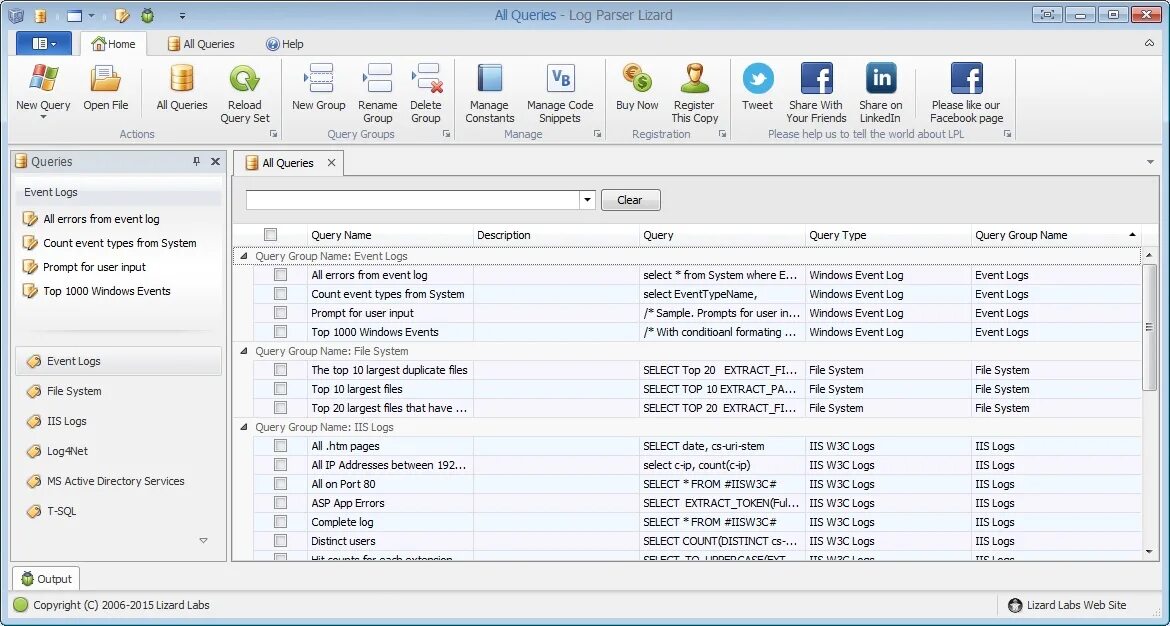Sort by Query Type column header
The width and height of the screenshot is (1170, 626).
(x=888, y=235)
